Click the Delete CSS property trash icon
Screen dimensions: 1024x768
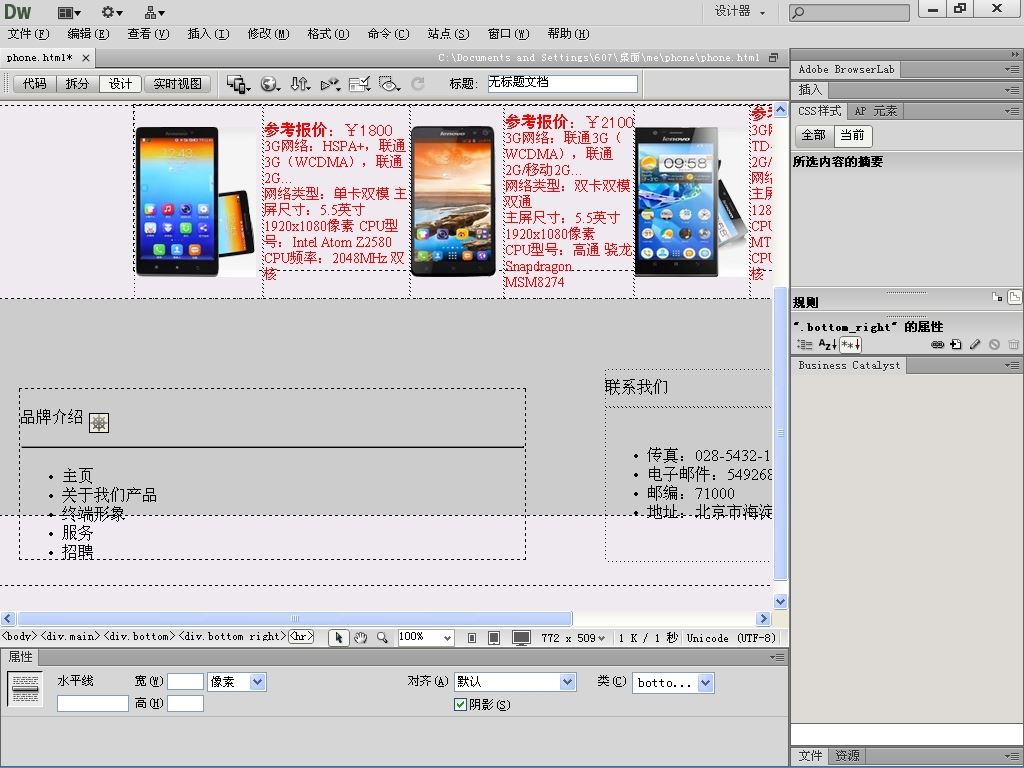[x=1013, y=344]
